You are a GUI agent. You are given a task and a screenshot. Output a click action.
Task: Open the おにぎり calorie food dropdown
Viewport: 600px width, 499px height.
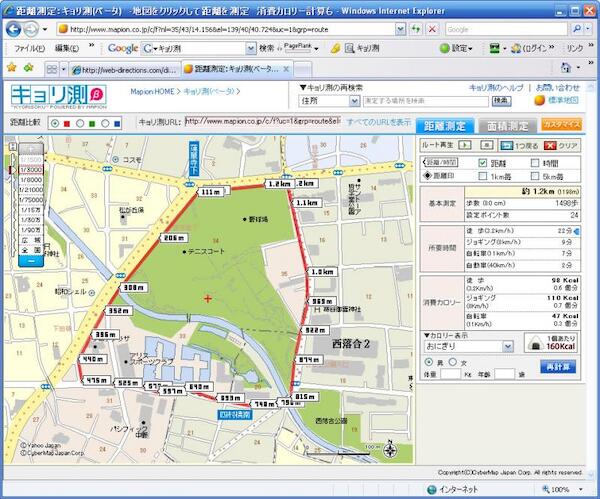507,347
